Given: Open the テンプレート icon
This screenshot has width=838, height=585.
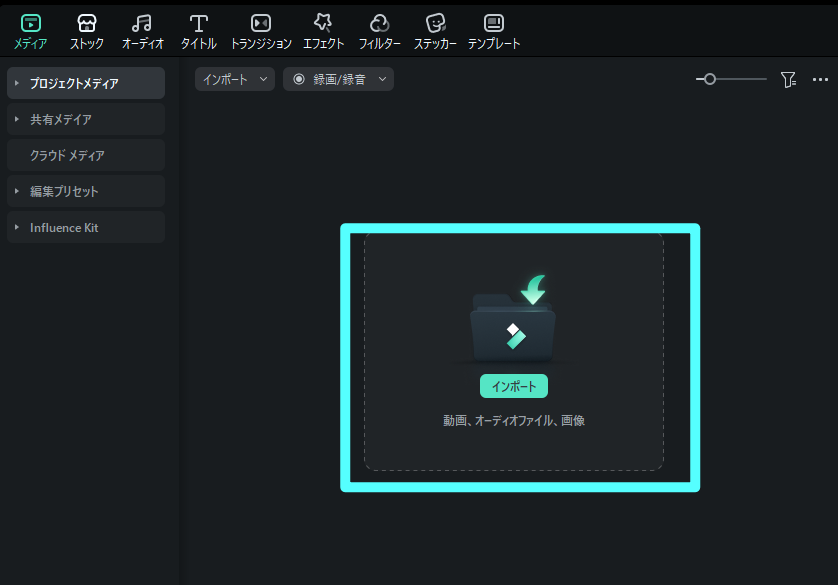Looking at the screenshot, I should (x=494, y=23).
